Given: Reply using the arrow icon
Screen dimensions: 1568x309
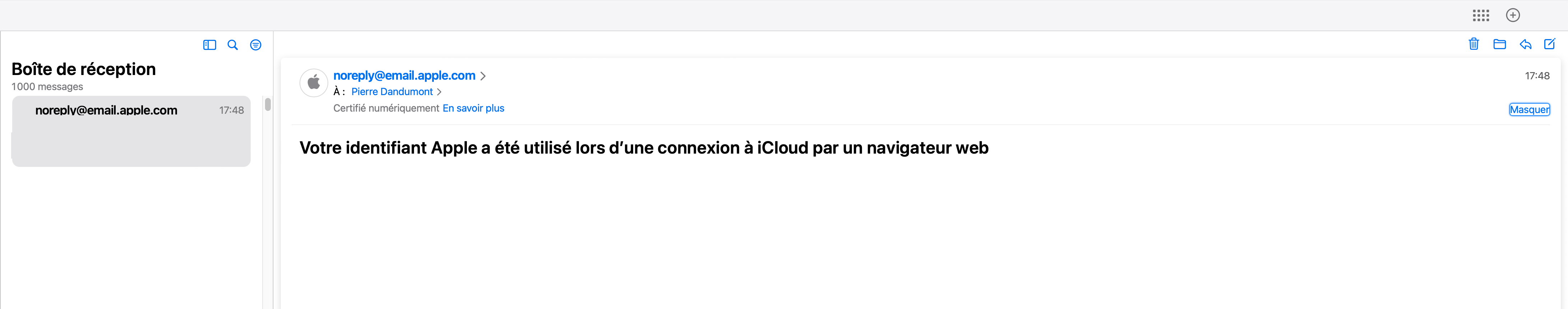Looking at the screenshot, I should (x=1525, y=44).
